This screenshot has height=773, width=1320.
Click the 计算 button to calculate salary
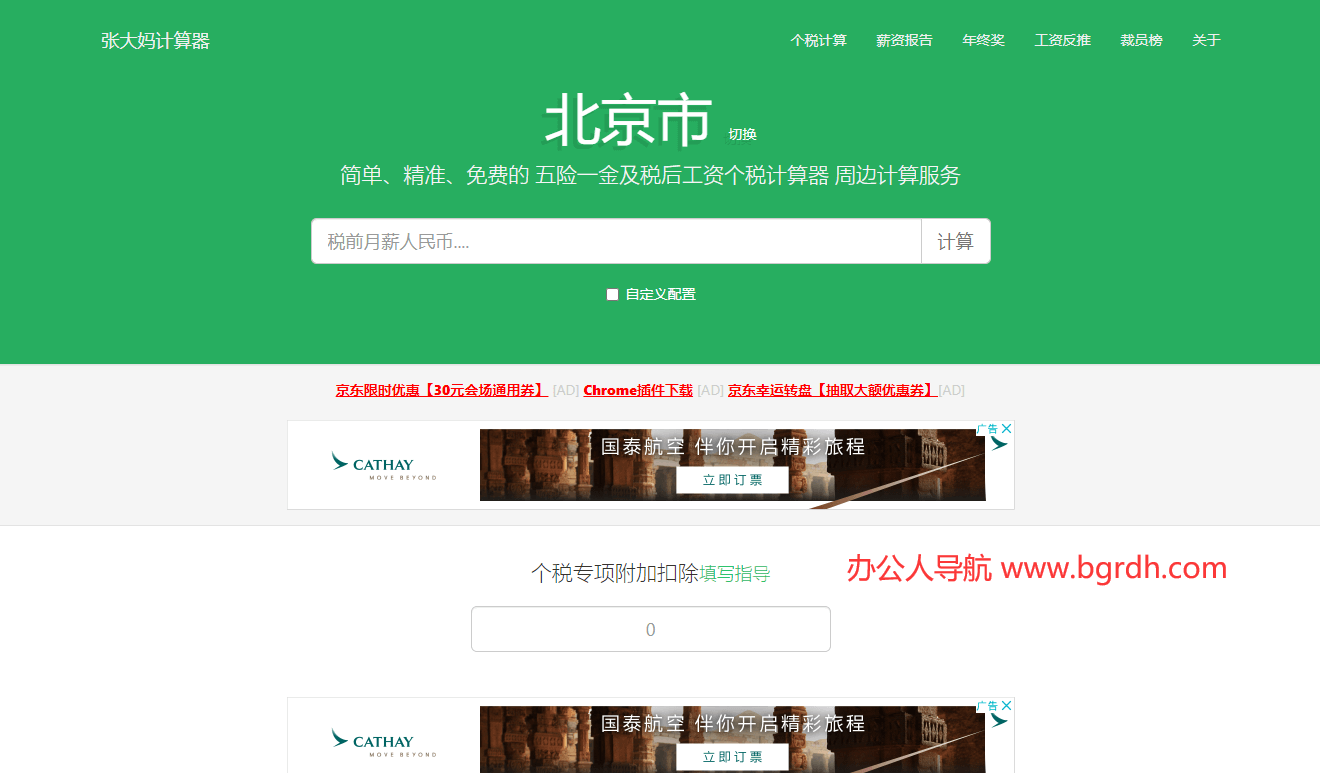[955, 240]
